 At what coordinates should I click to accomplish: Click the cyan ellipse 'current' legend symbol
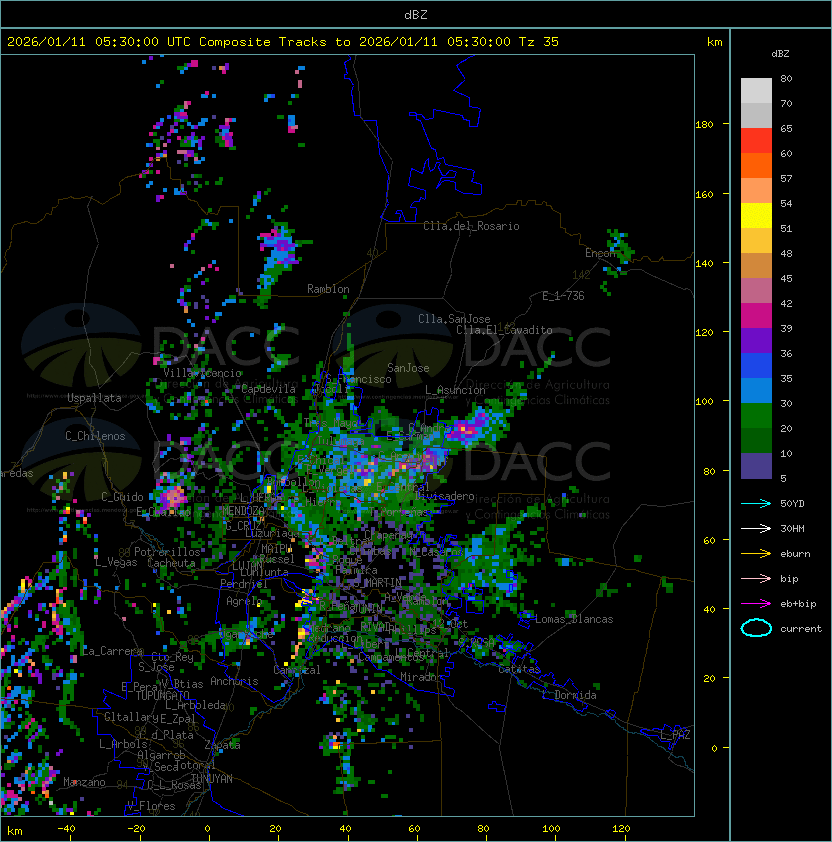pyautogui.click(x=756, y=628)
